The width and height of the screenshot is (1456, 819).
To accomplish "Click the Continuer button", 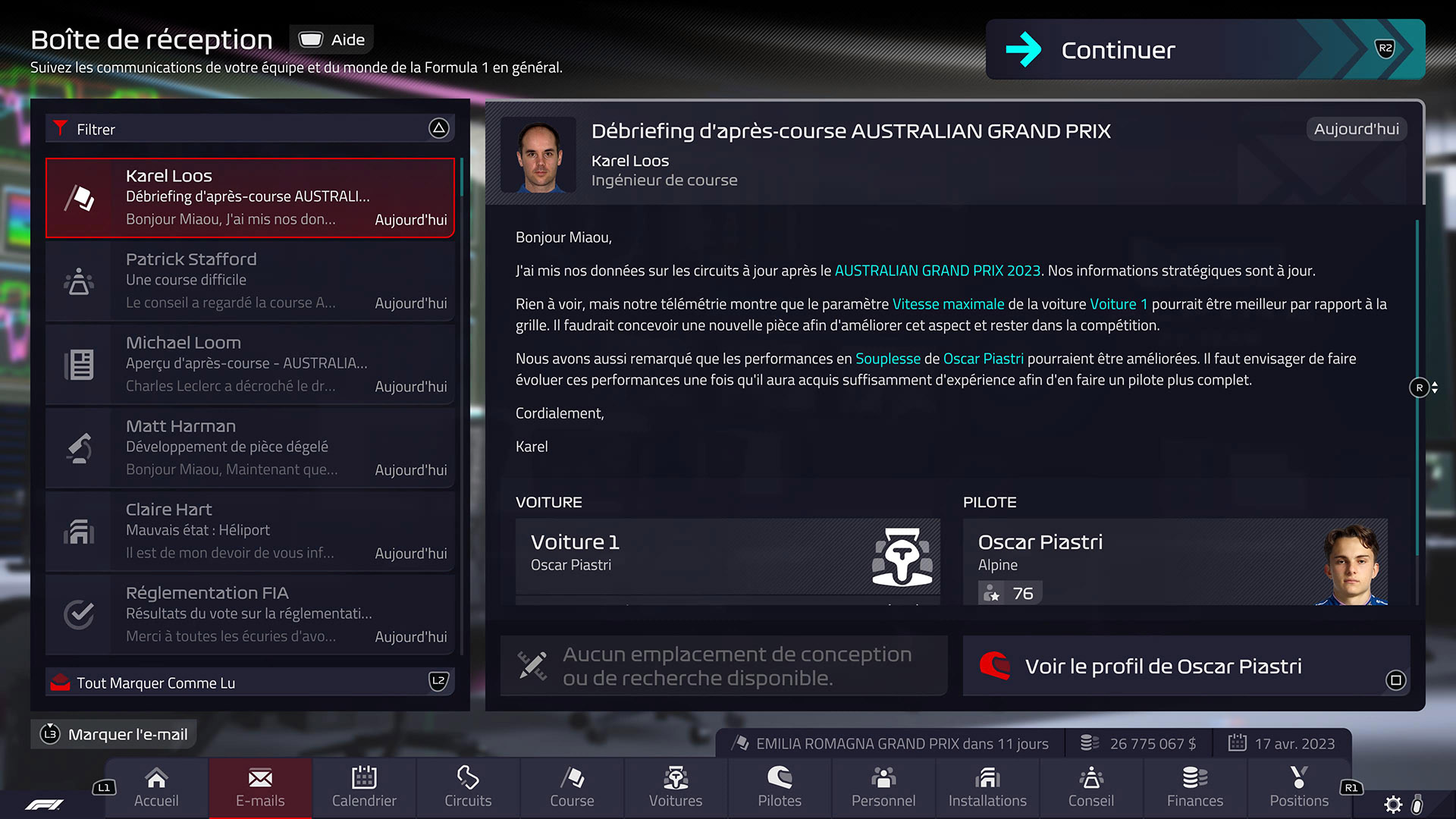I will coord(1205,49).
